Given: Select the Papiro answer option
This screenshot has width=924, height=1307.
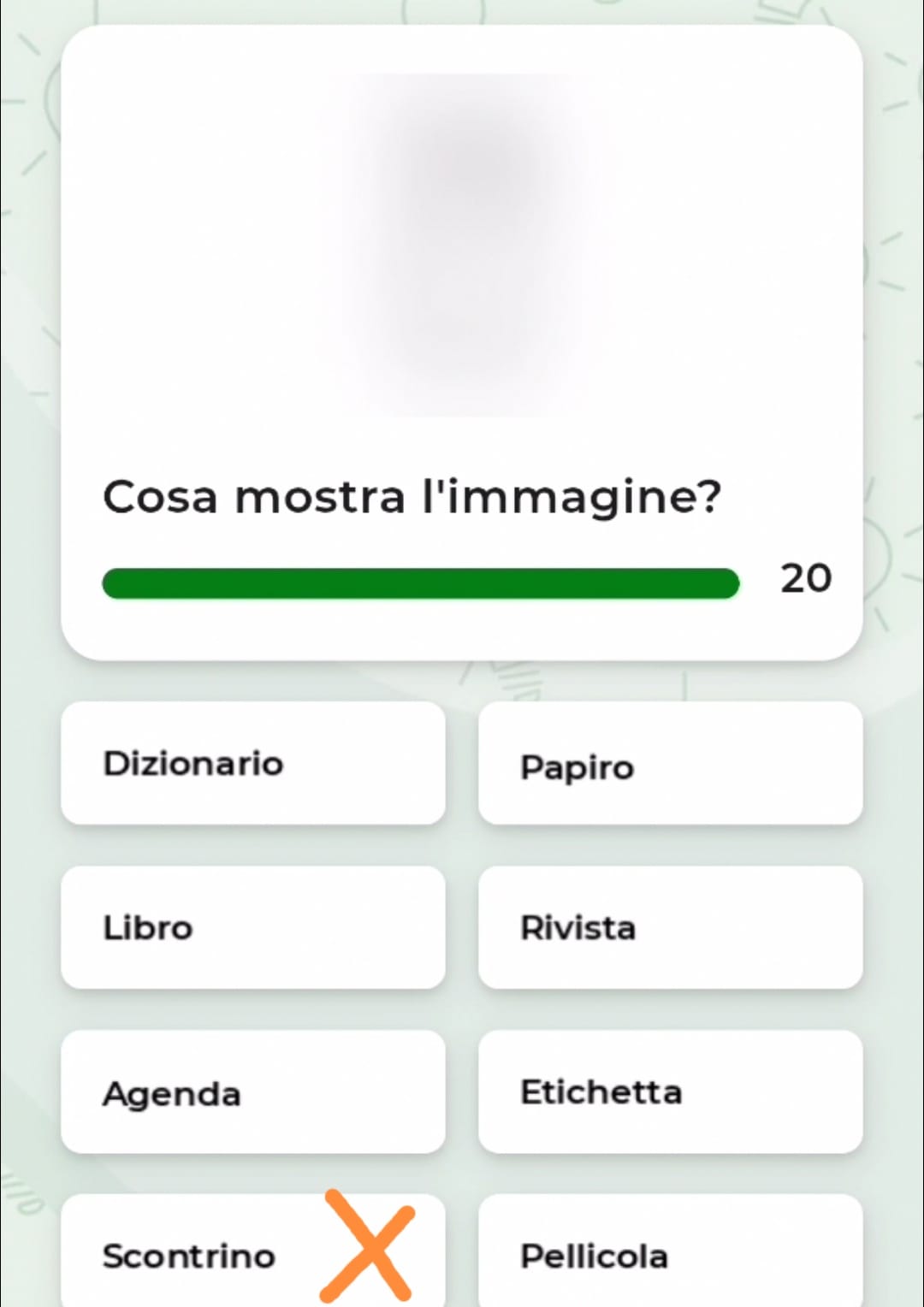Looking at the screenshot, I should pyautogui.click(x=671, y=763).
